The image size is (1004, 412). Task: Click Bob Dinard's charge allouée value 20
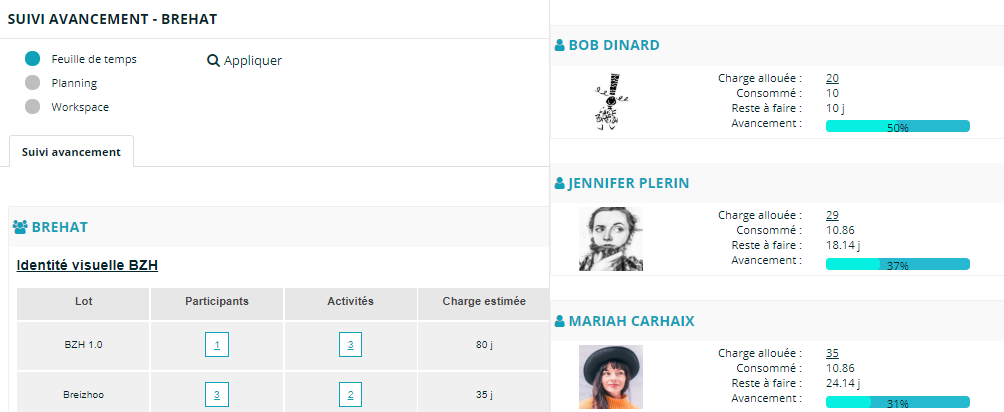(832, 78)
